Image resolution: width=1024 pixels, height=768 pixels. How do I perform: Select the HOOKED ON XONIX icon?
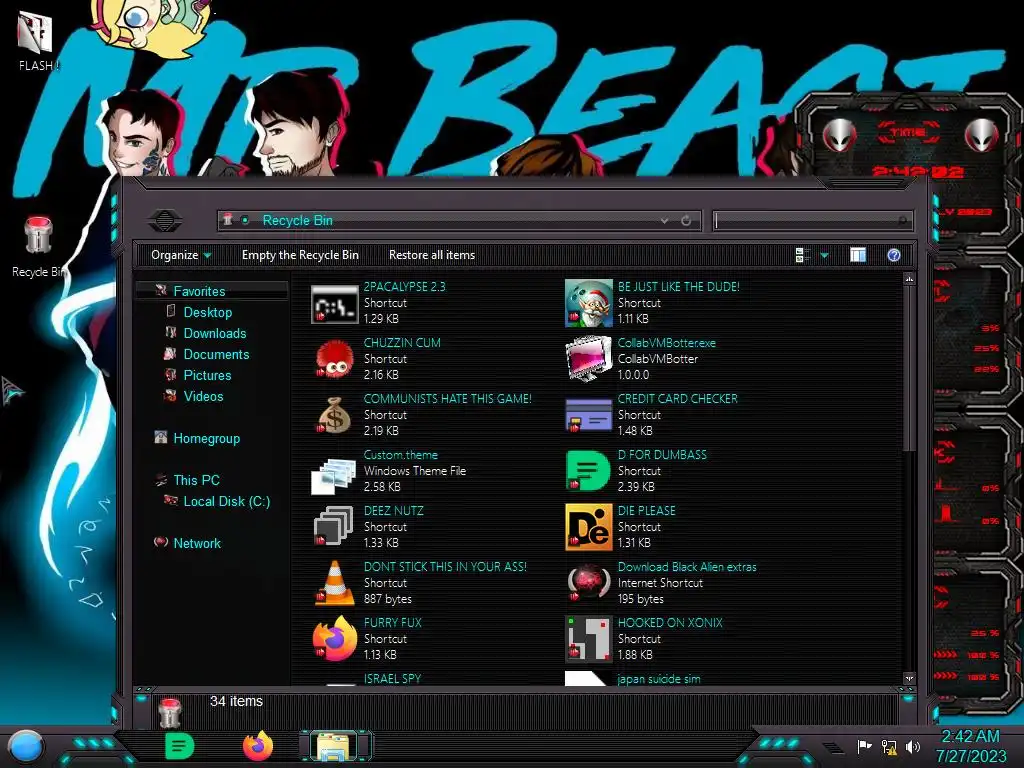[588, 639]
